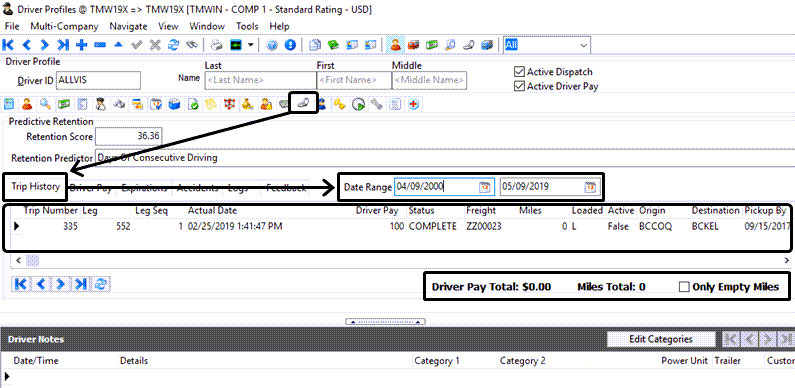
Task: Toggle Active Driver Pay checkbox
Action: coord(519,86)
